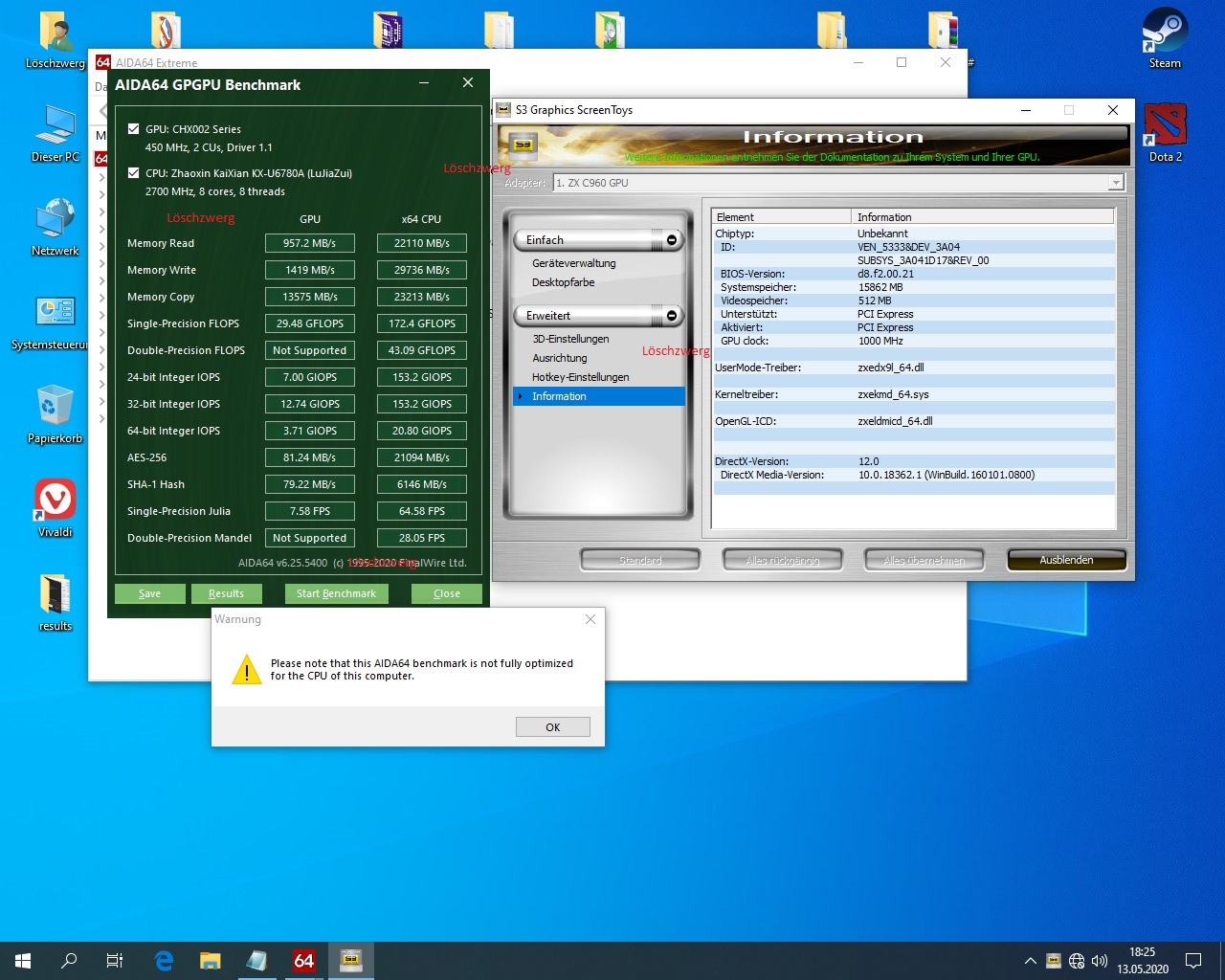Click the Element column header

click(782, 217)
